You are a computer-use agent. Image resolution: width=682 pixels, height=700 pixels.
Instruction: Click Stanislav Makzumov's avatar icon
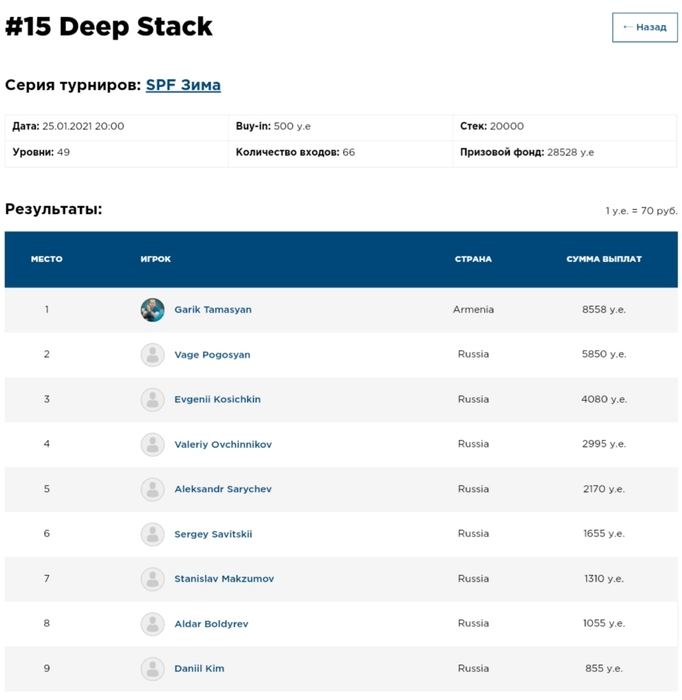pos(152,579)
